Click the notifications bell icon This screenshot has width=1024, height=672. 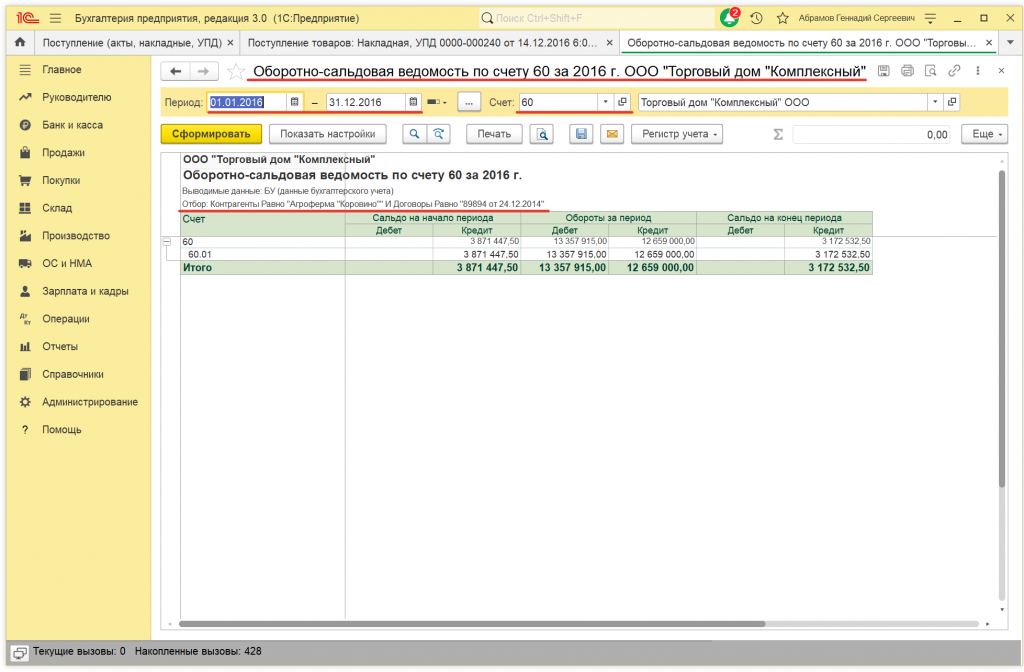click(729, 18)
